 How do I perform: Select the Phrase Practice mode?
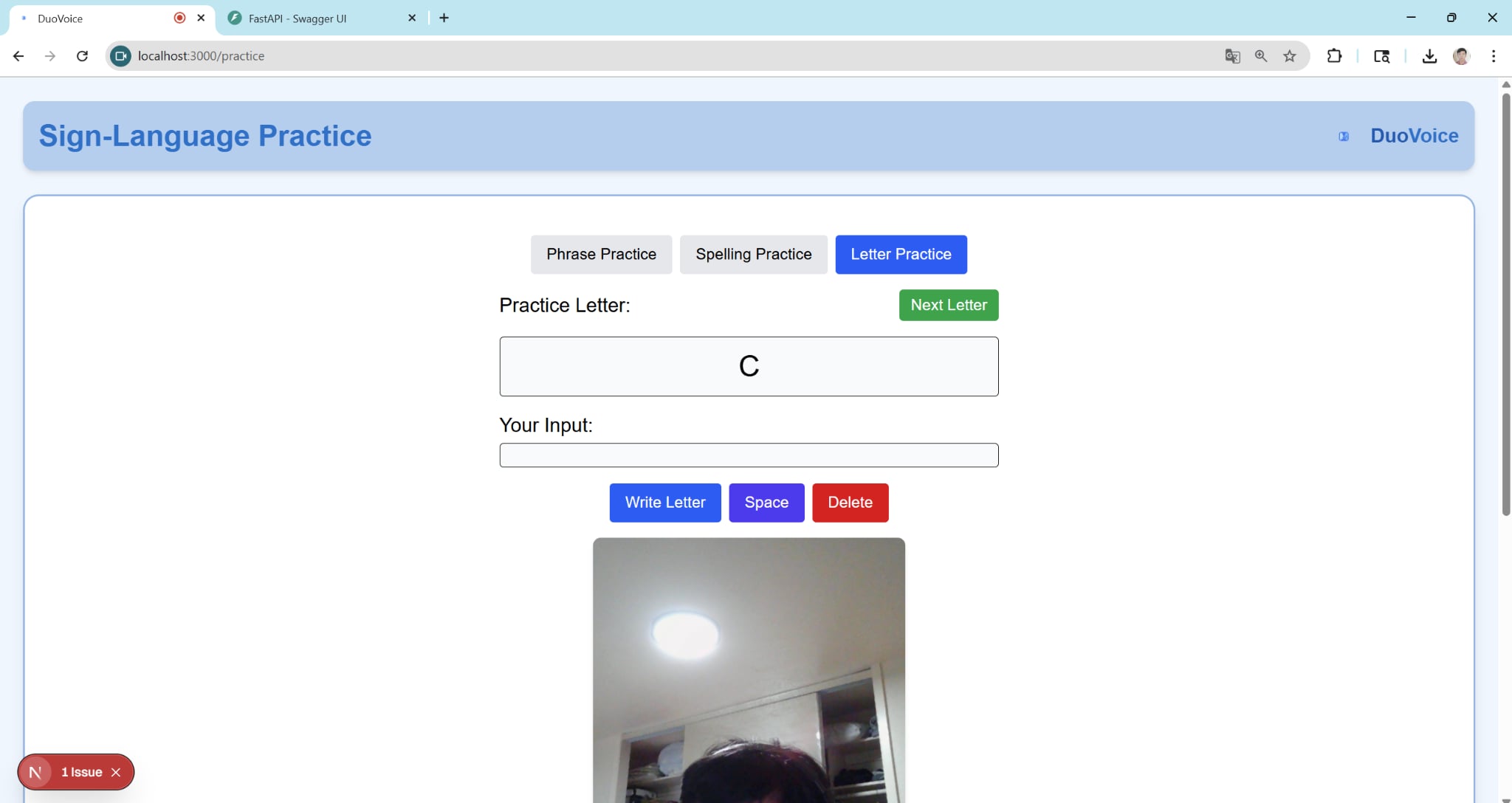point(601,255)
